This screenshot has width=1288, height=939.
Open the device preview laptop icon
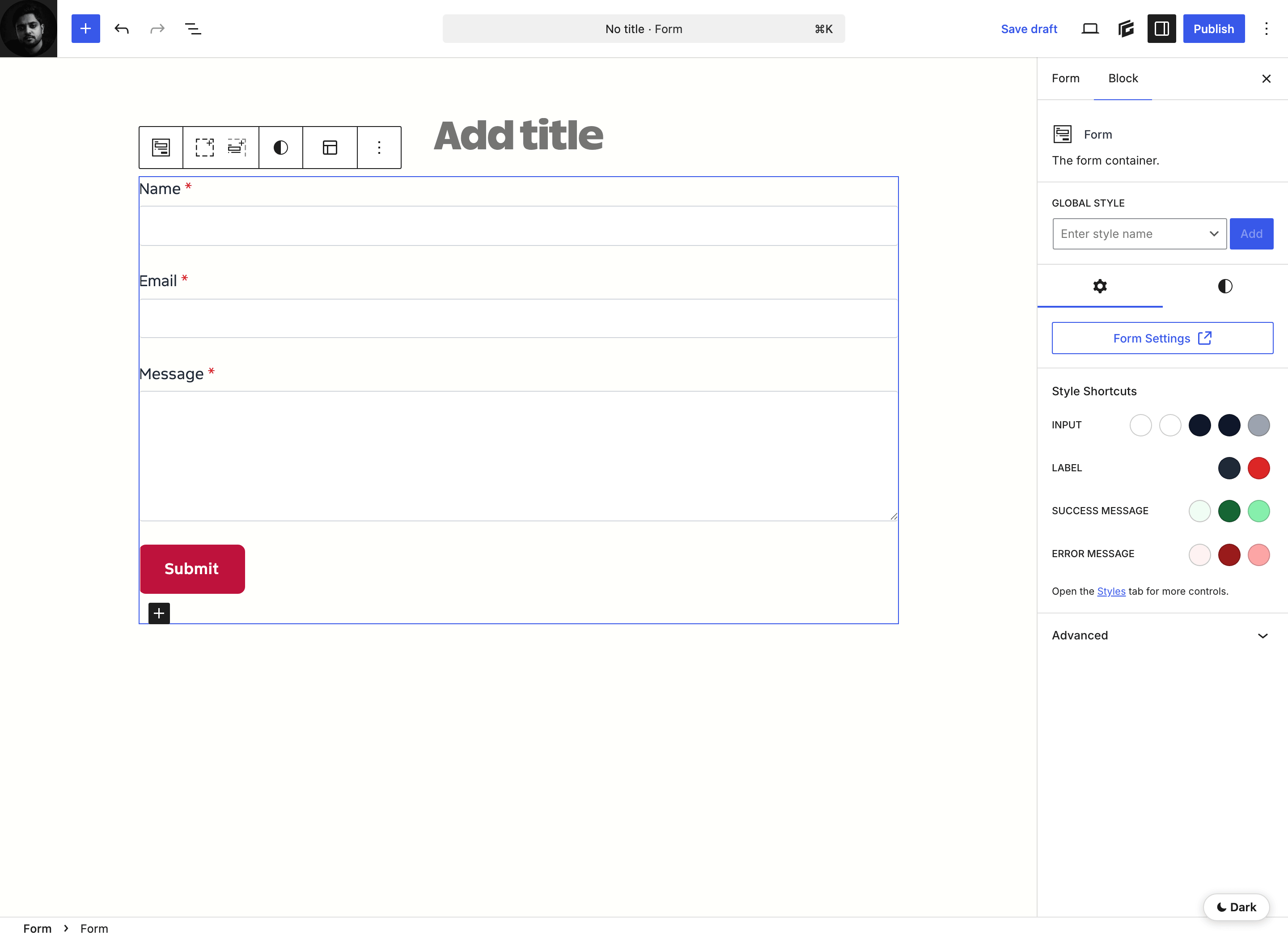pos(1089,29)
